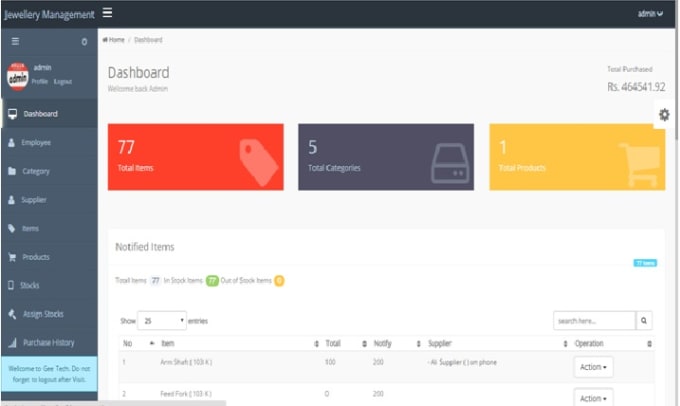Click the cart icon on Total Products card
Screen dimensions: 680x406
[x=640, y=165]
